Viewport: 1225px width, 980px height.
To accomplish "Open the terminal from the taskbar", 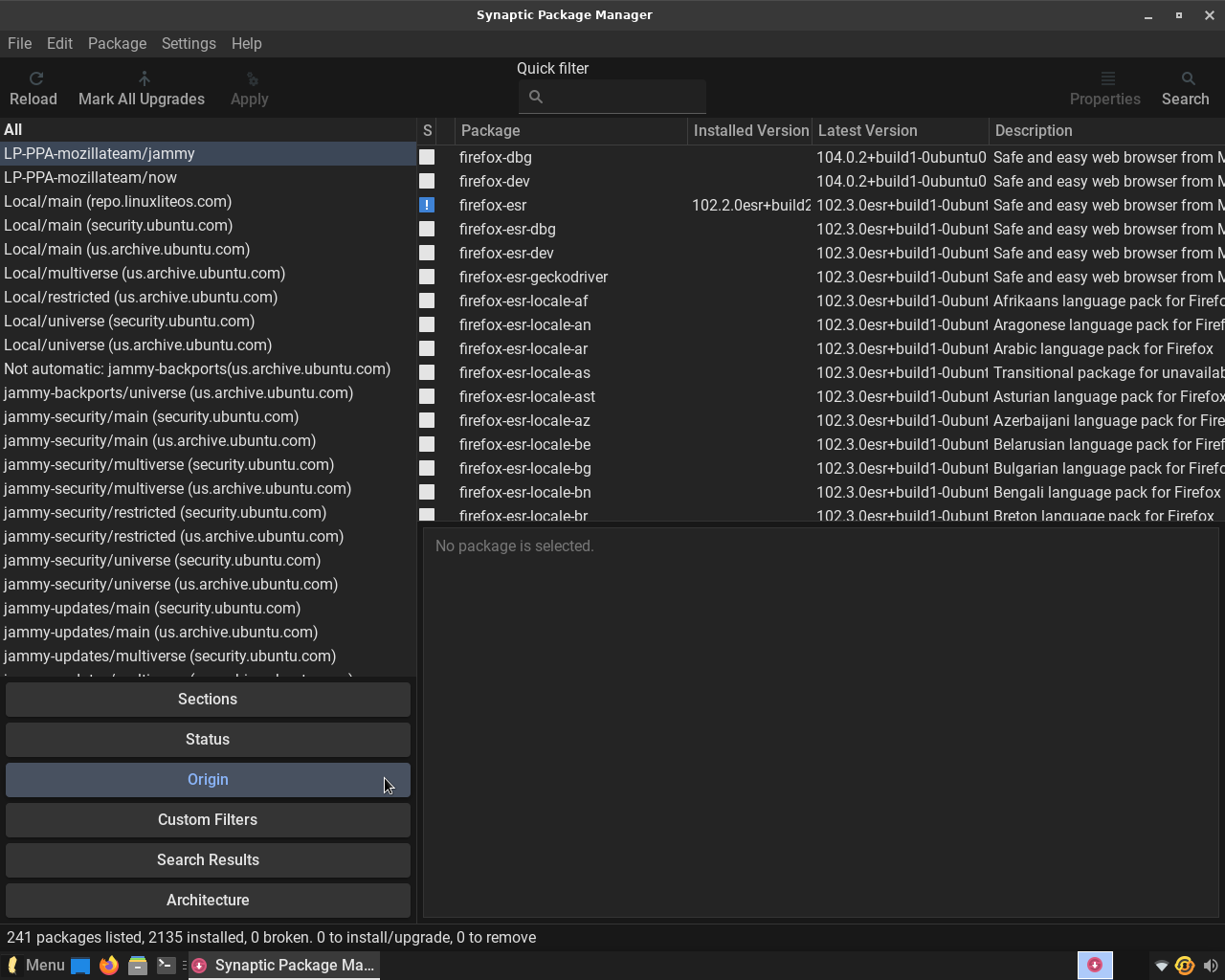I will point(167,965).
